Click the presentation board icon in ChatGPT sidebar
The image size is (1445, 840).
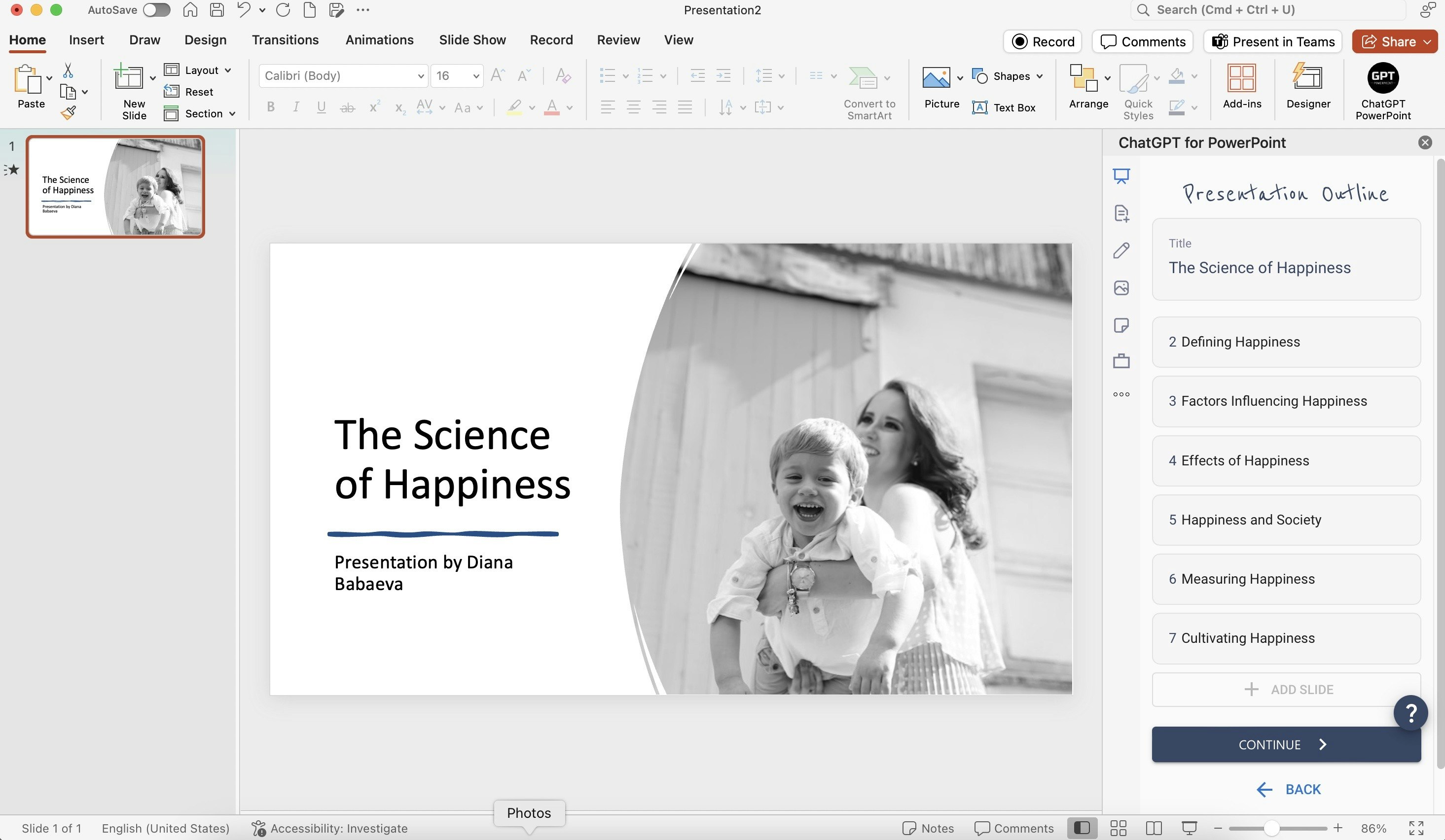(x=1121, y=175)
